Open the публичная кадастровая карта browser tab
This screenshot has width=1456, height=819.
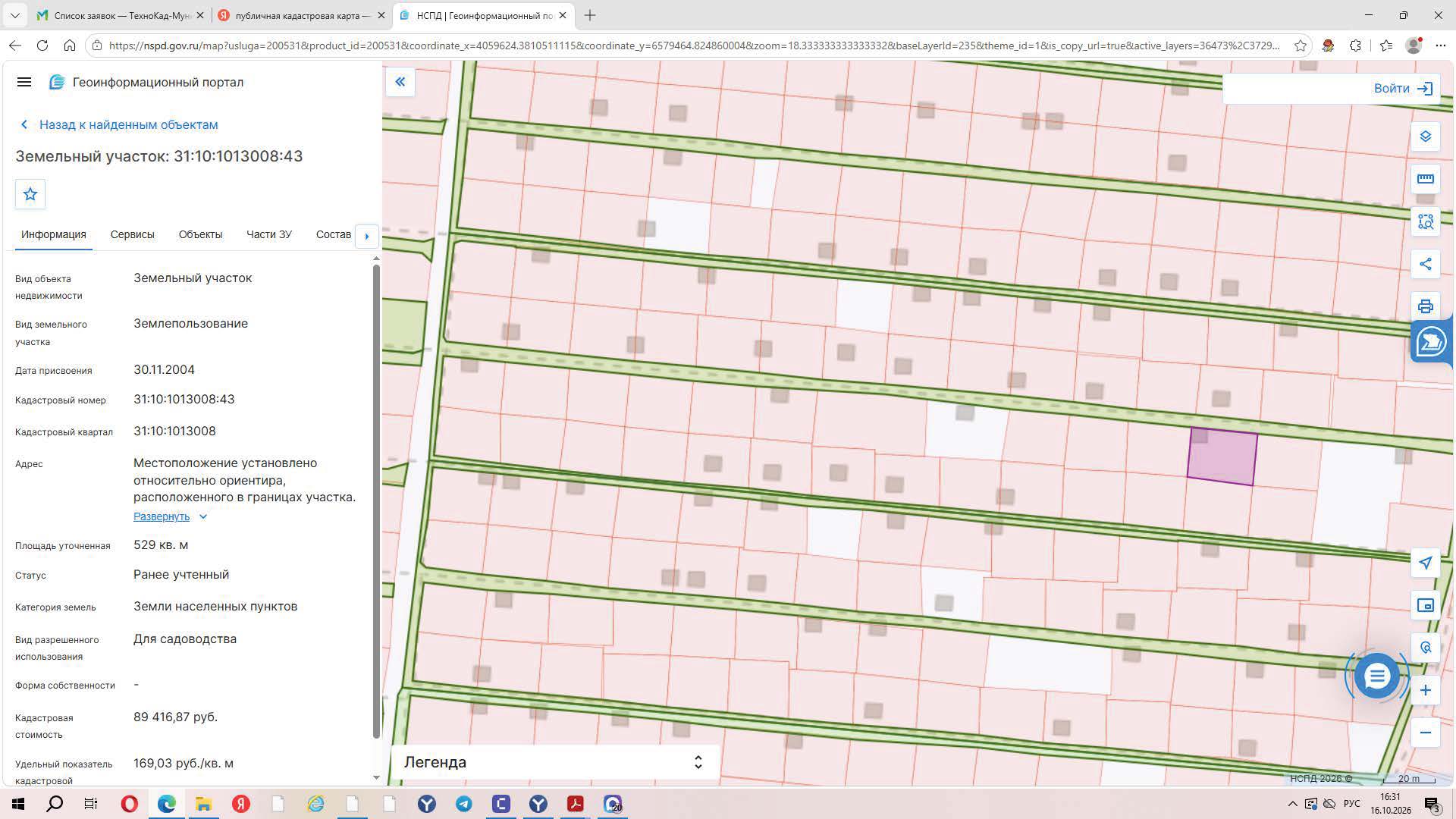point(301,15)
